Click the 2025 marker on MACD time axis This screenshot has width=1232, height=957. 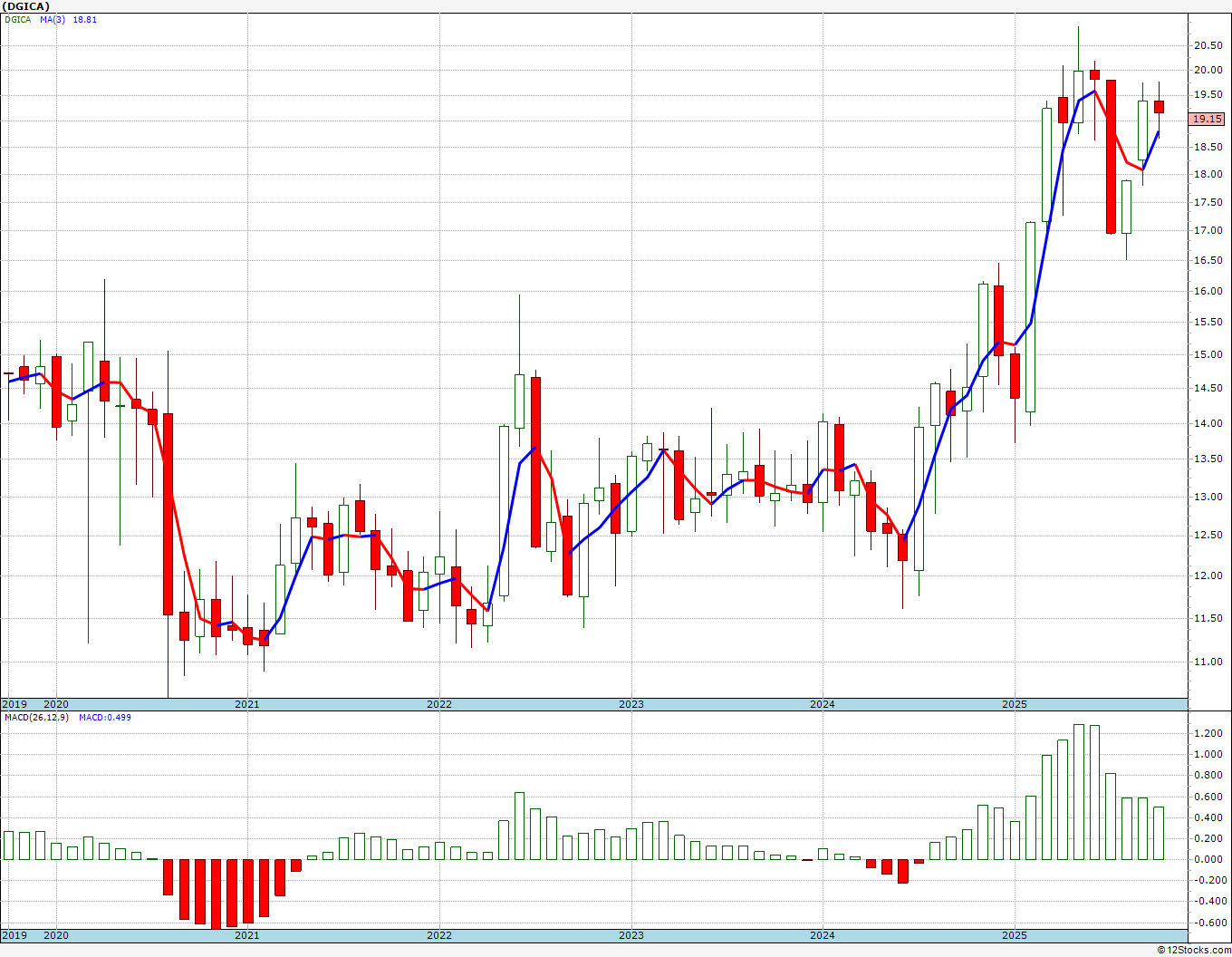coord(1015,935)
